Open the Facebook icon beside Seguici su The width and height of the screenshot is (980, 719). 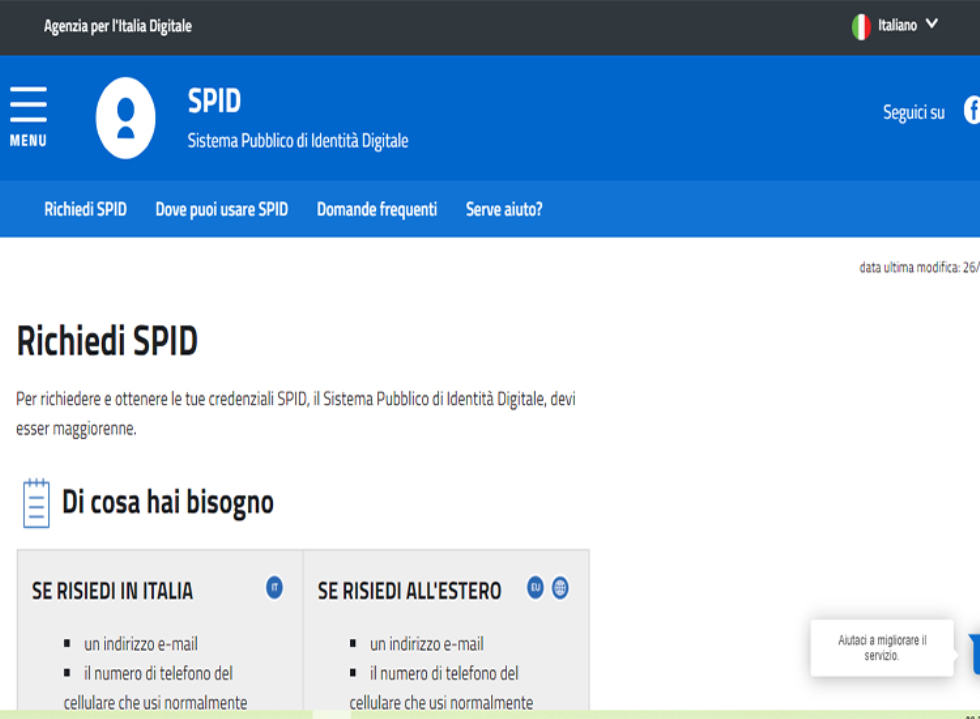(x=972, y=110)
